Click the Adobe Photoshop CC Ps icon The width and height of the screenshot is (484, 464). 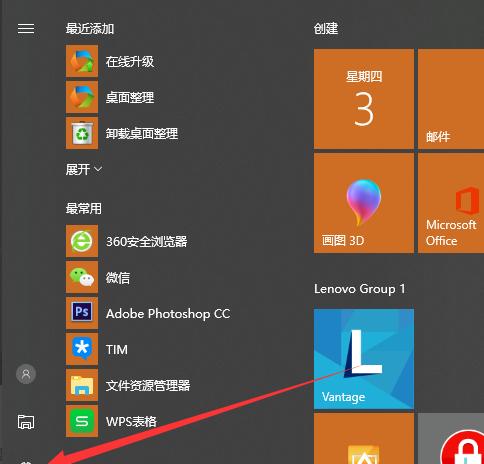[x=82, y=313]
